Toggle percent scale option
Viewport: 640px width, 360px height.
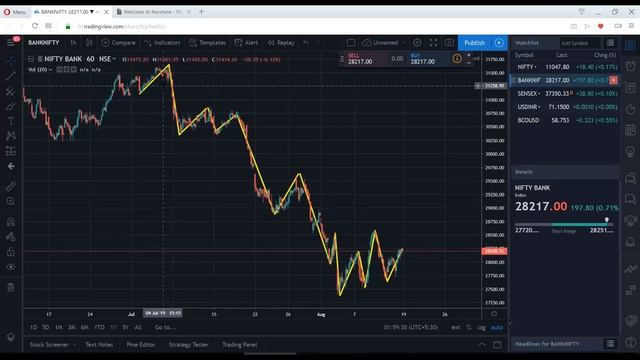click(x=469, y=327)
